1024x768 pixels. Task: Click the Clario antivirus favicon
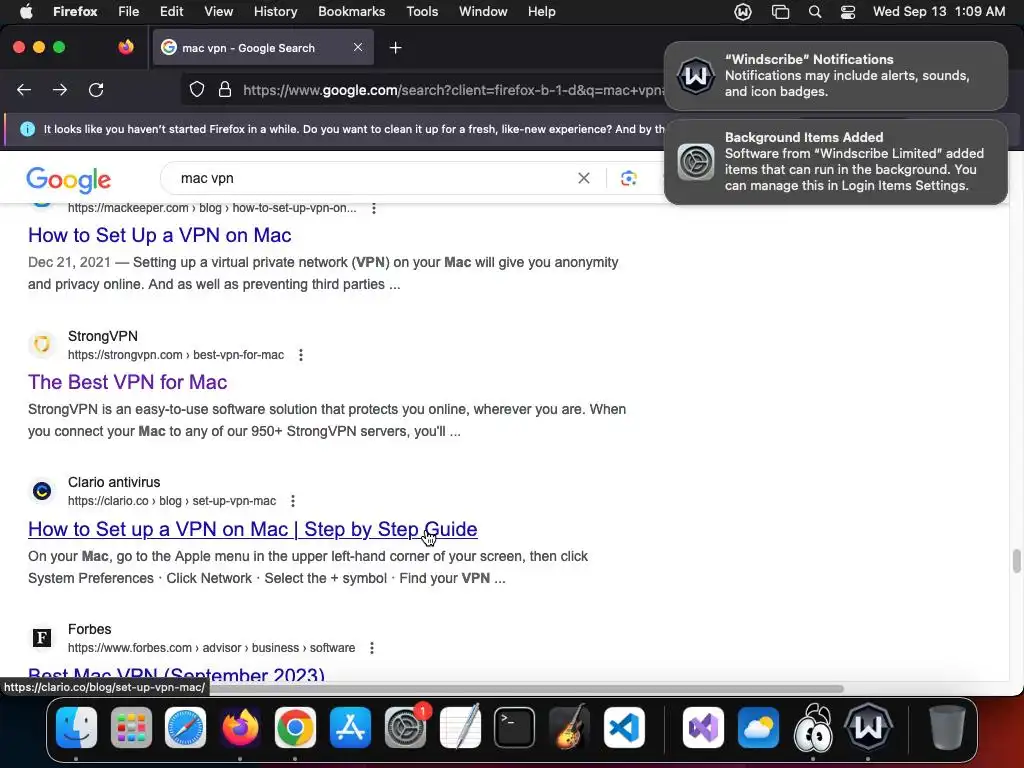(42, 490)
